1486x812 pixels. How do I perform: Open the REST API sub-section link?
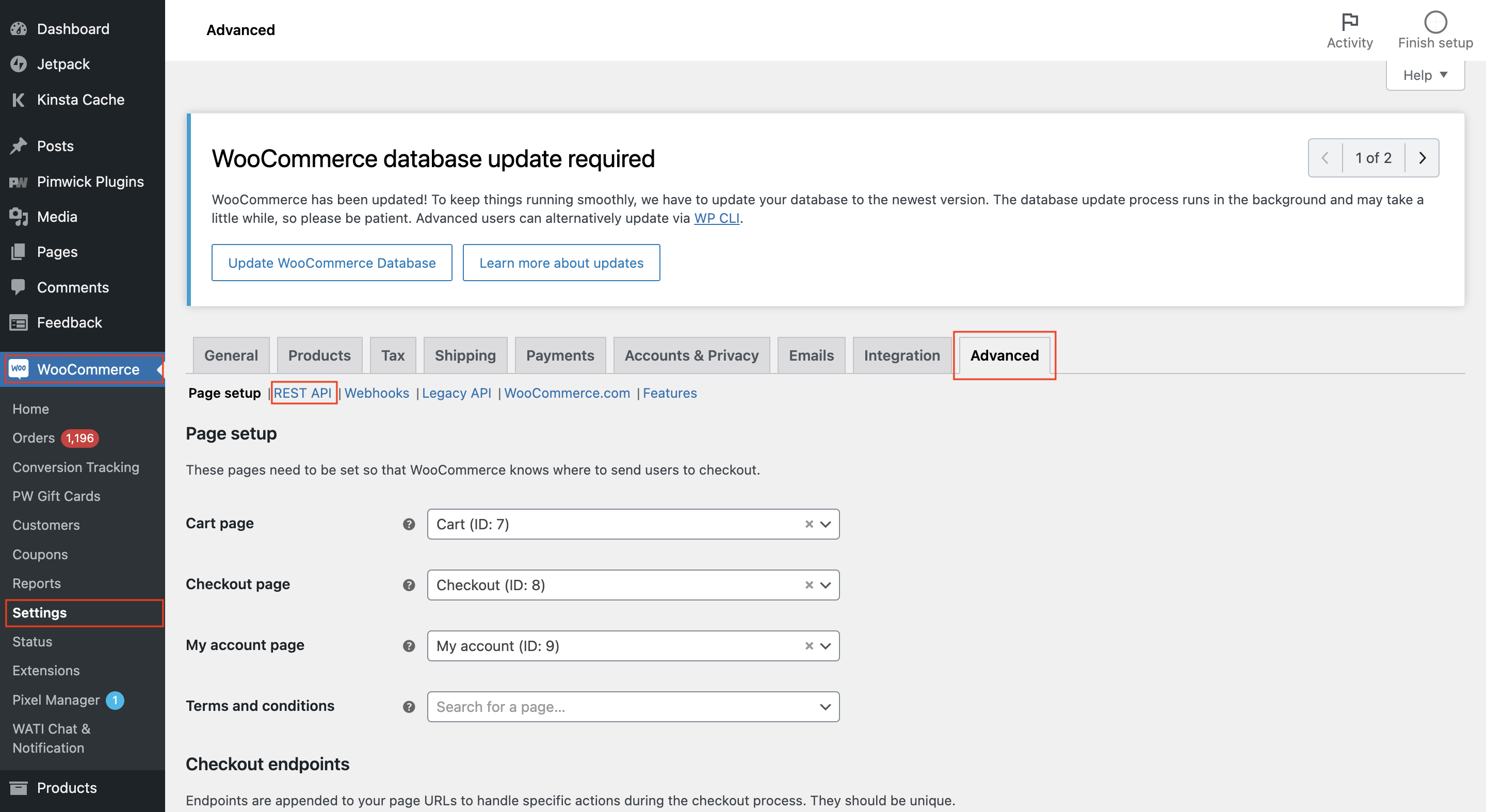tap(302, 393)
